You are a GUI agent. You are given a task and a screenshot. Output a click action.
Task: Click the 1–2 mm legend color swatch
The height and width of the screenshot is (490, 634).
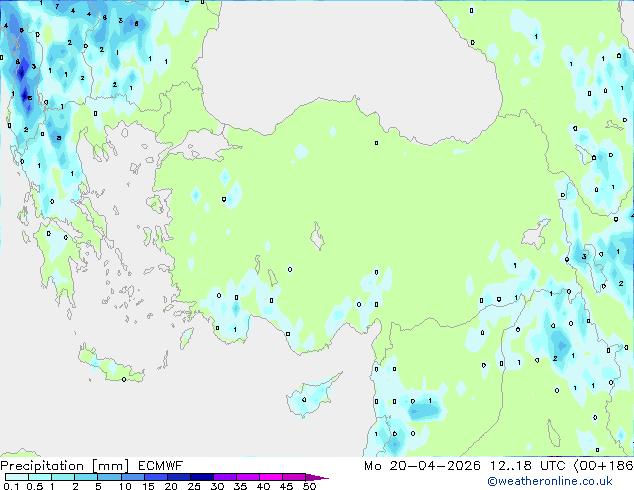63,477
